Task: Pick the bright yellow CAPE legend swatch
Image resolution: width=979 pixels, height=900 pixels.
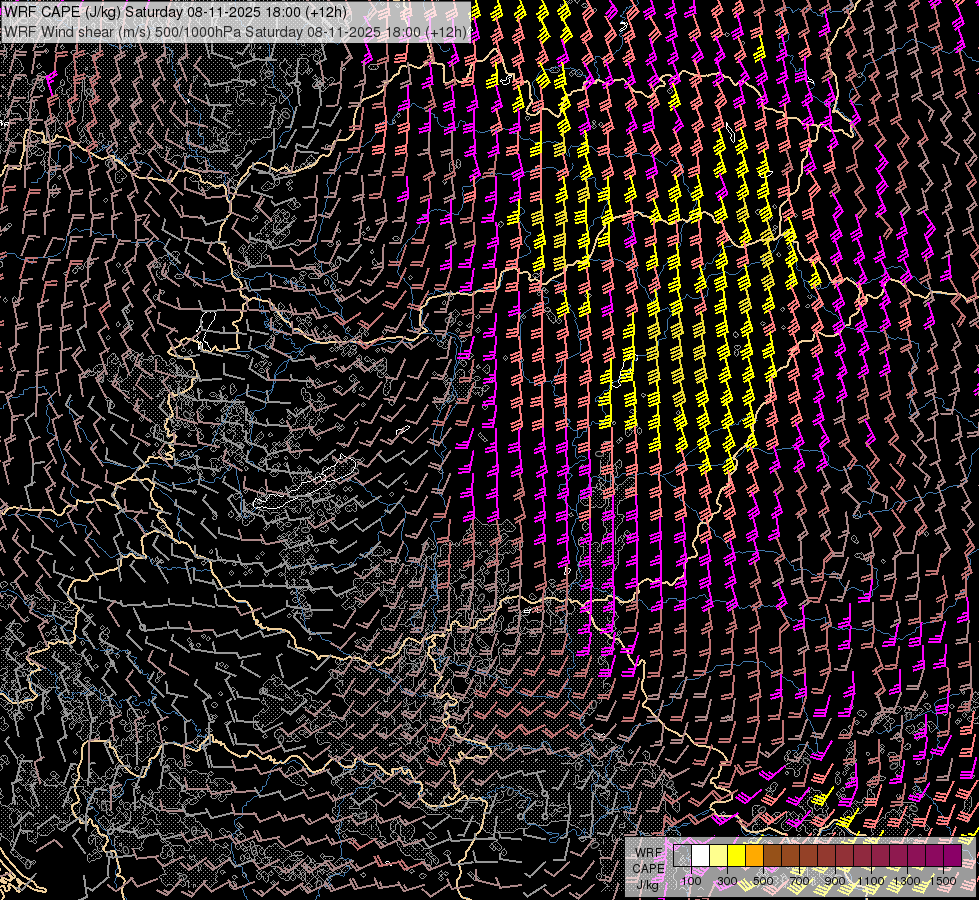Action: point(736,856)
